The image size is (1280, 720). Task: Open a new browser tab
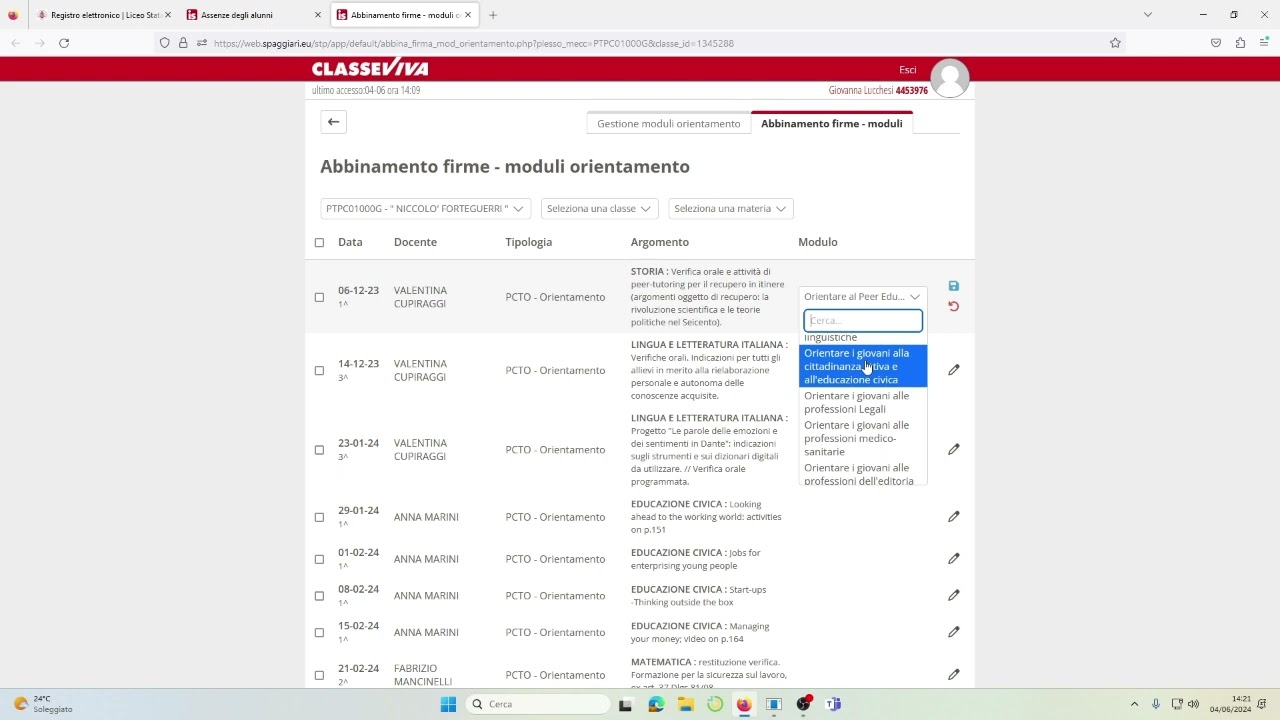point(493,15)
